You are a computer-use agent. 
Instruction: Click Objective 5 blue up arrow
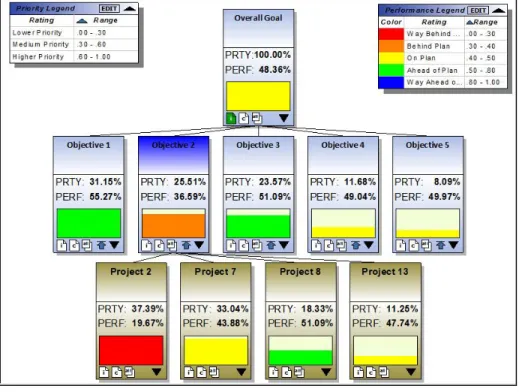tap(441, 245)
